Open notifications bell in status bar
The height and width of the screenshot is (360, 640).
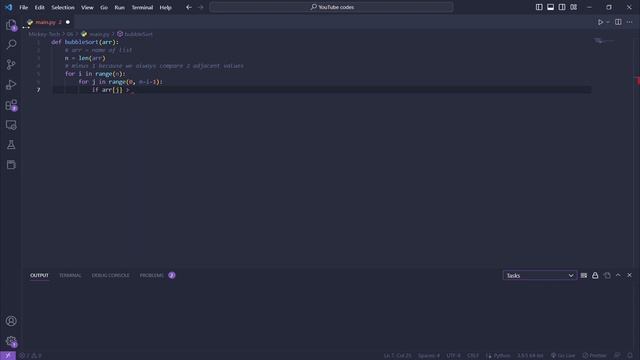(630, 356)
